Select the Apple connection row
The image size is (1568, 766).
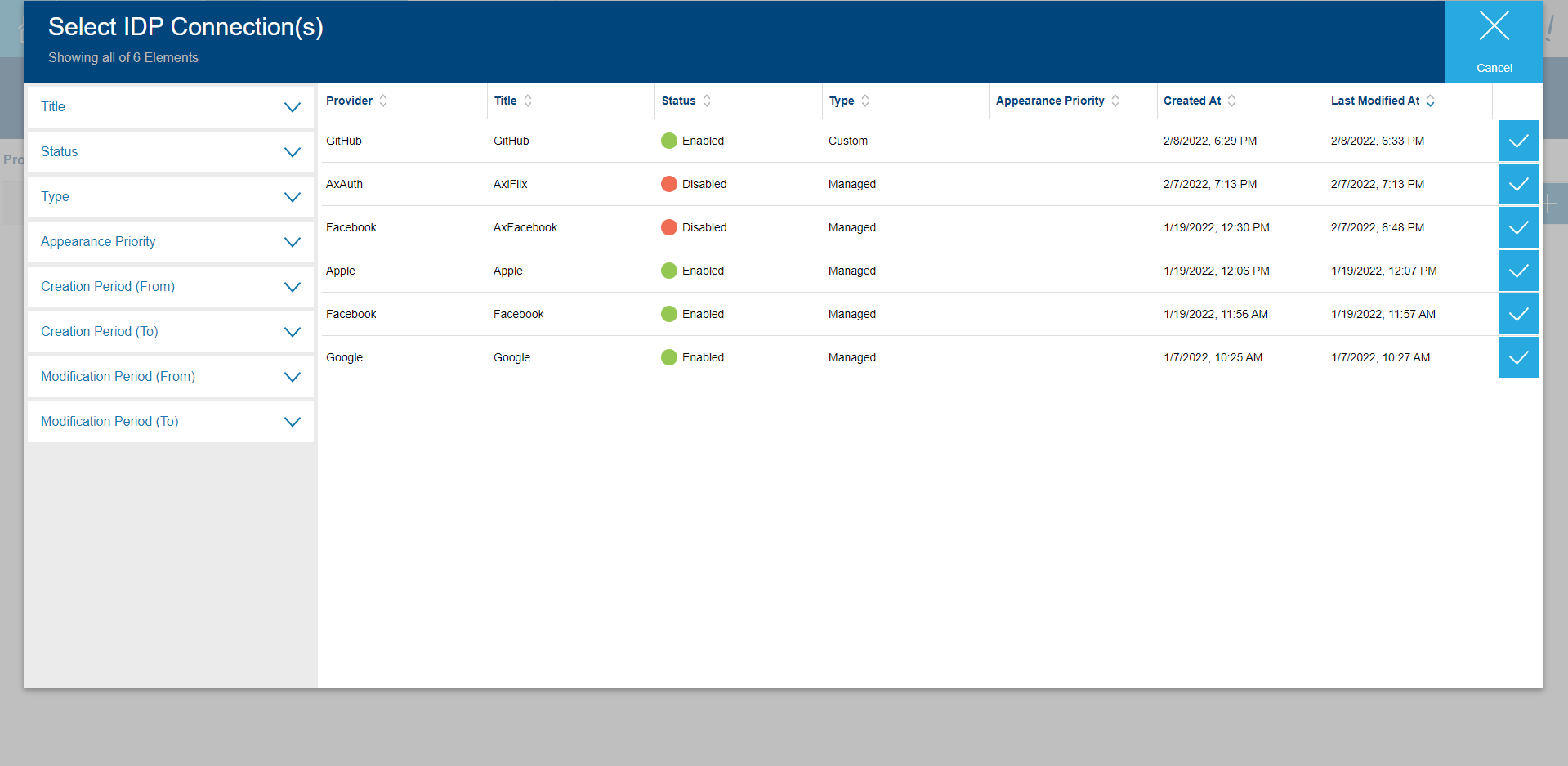tap(1518, 271)
